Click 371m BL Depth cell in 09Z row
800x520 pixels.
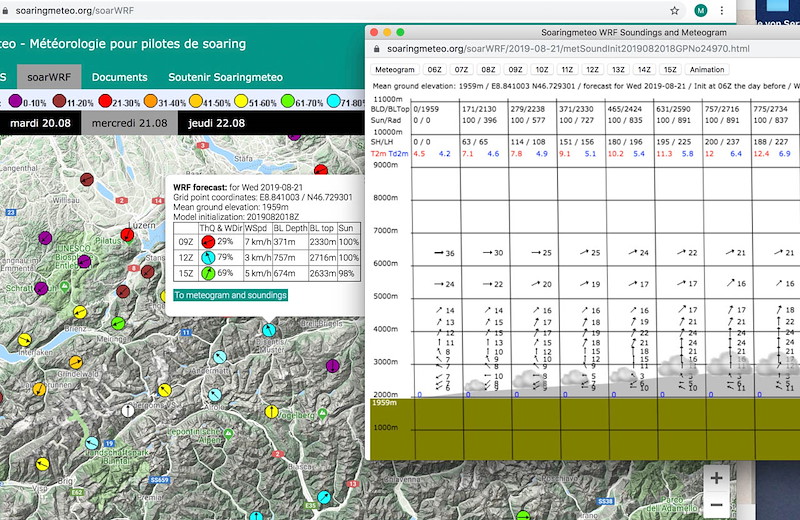coord(290,242)
